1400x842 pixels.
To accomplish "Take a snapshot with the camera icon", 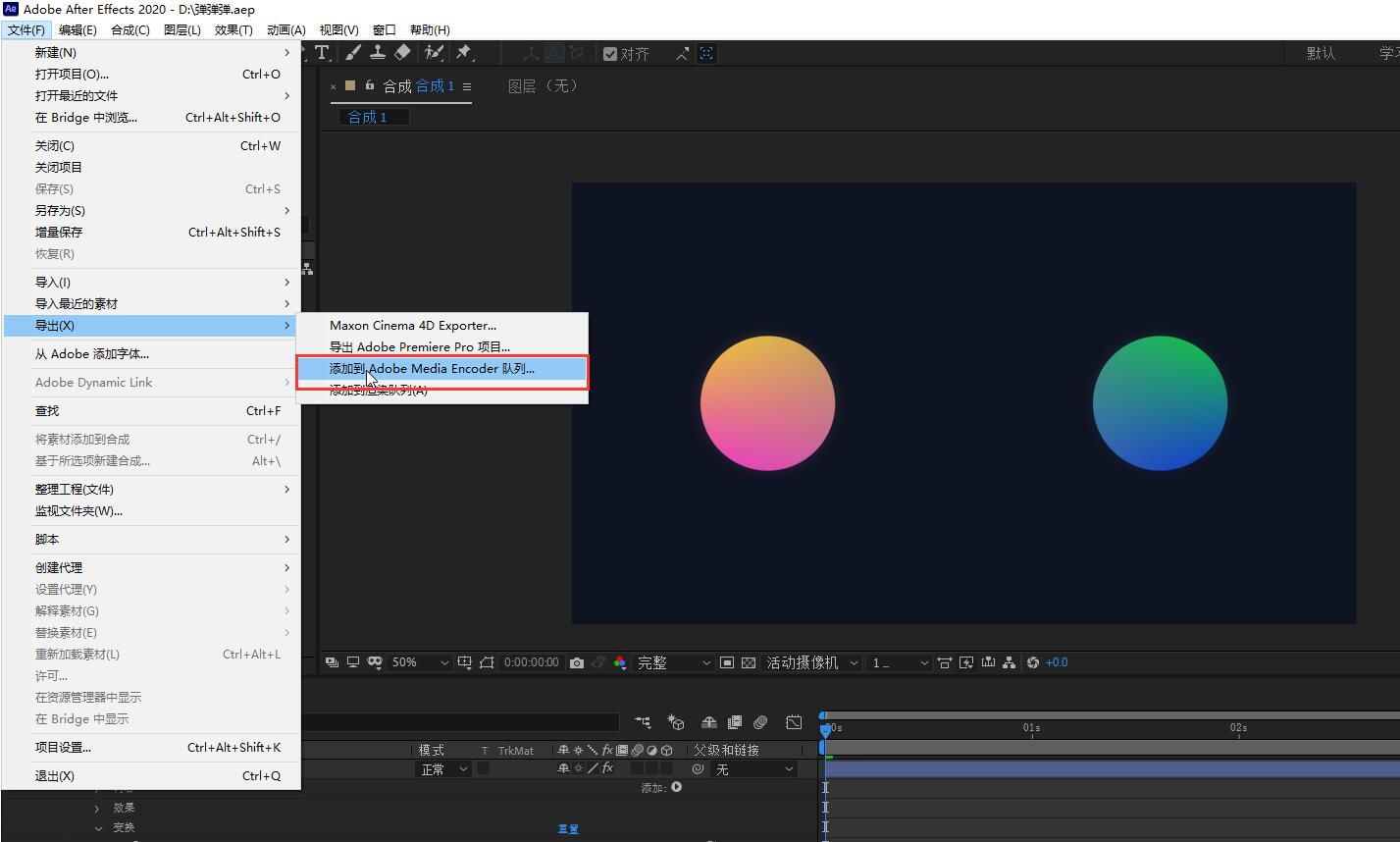I will 577,662.
